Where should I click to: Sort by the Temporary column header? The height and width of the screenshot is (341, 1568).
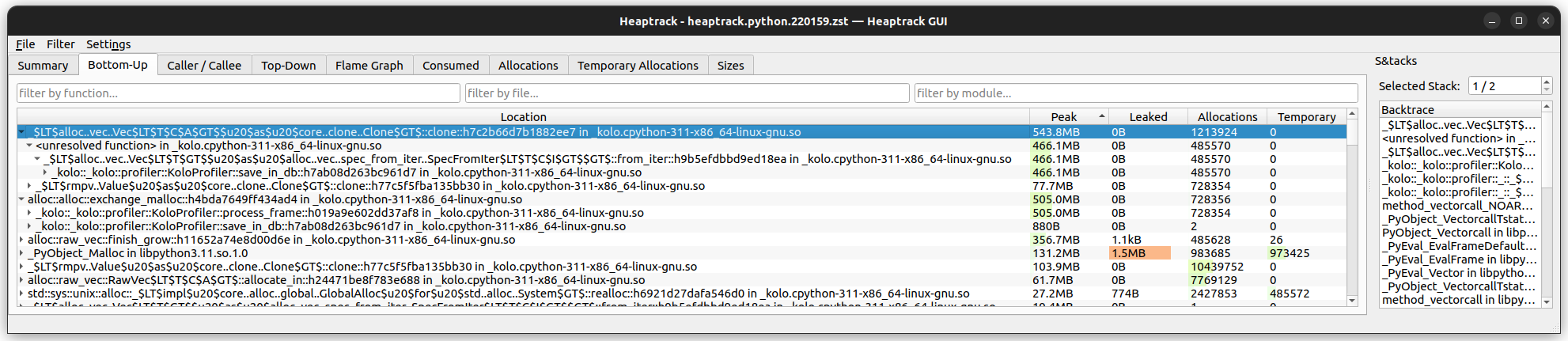[1306, 117]
